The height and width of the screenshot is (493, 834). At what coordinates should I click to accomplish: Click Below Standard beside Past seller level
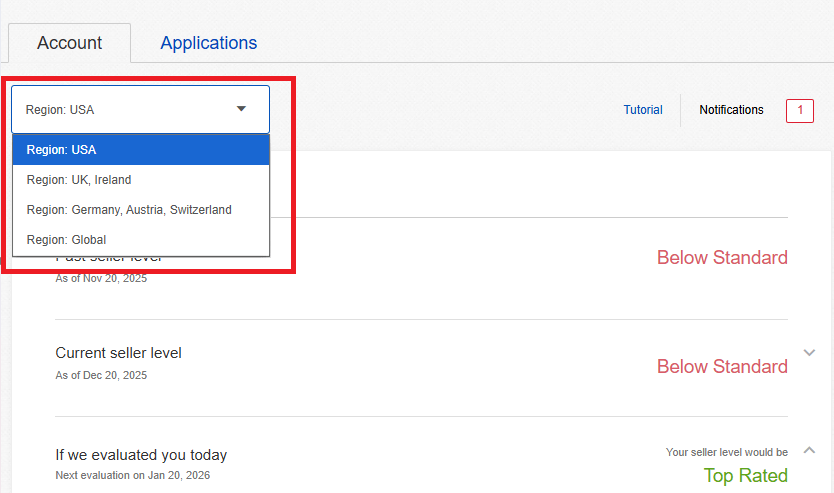tap(722, 258)
